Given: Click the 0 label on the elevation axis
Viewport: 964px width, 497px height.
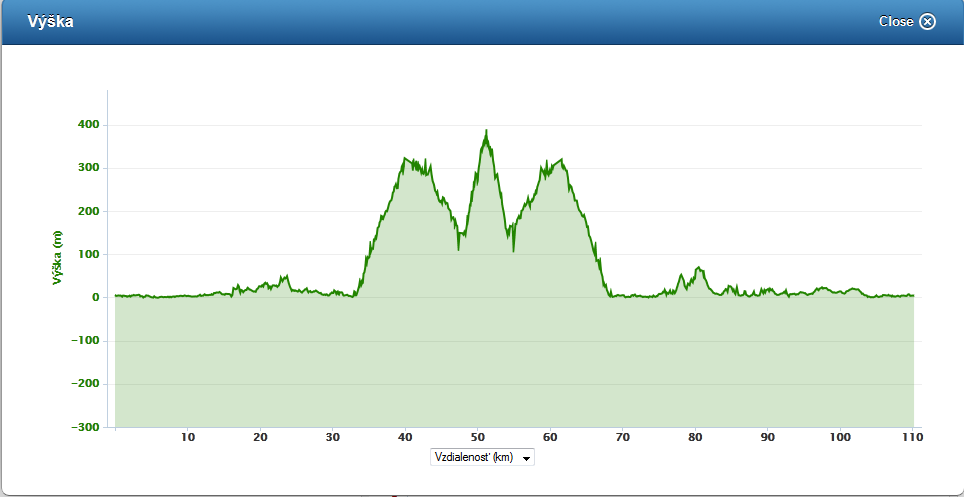Looking at the screenshot, I should [x=95, y=298].
